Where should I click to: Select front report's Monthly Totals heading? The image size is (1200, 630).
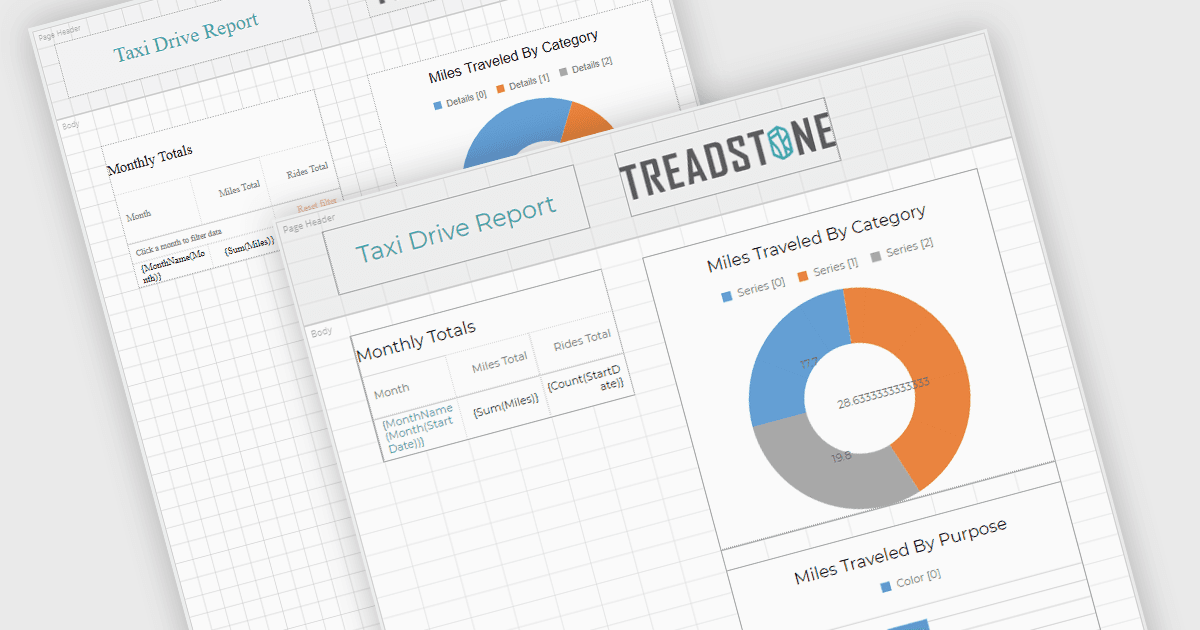tap(416, 340)
